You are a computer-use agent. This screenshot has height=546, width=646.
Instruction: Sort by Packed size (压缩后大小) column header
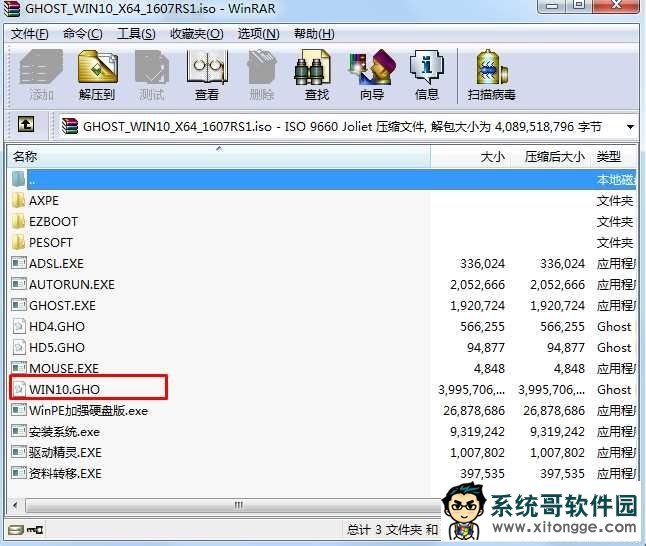551,157
